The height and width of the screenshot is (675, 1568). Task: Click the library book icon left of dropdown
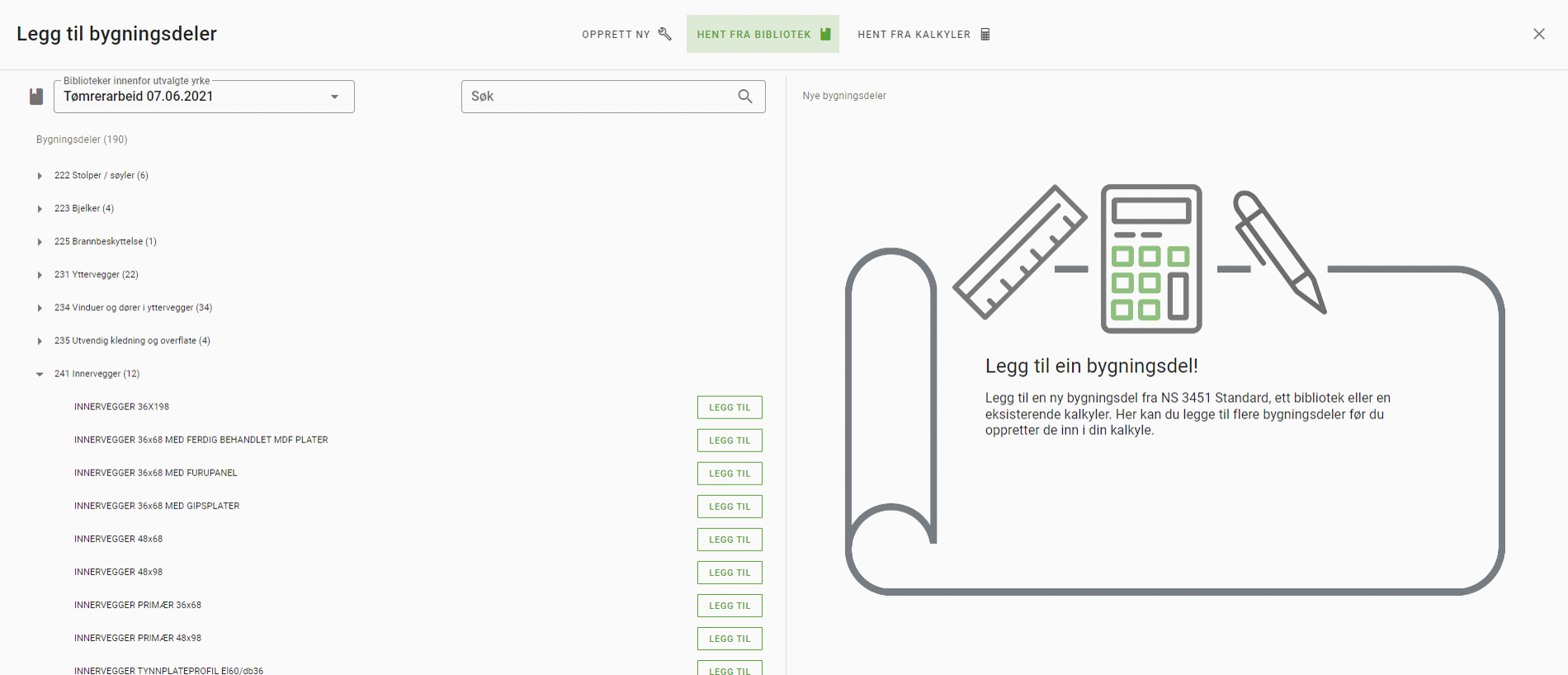tap(36, 97)
